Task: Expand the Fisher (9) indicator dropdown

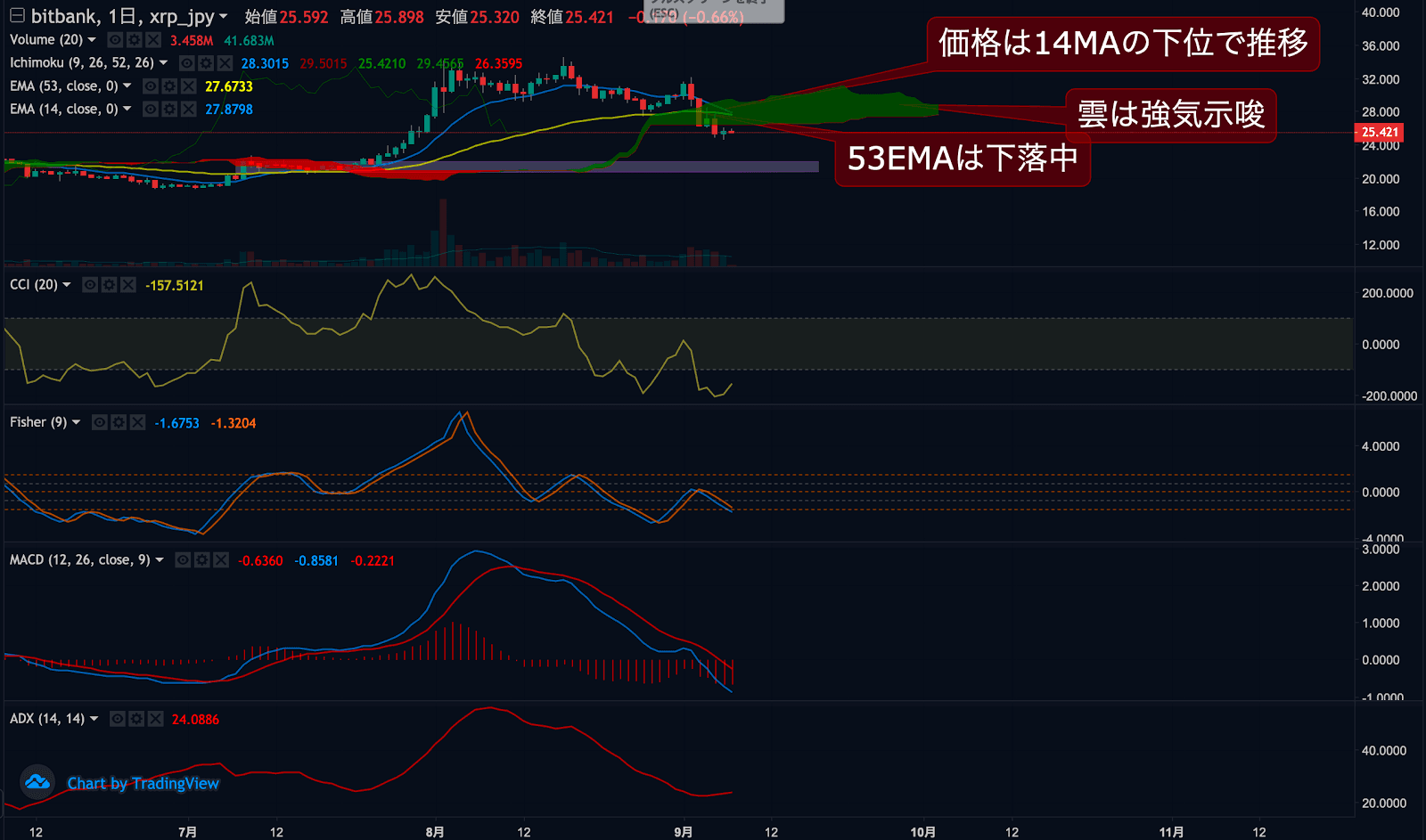Action: [x=77, y=422]
